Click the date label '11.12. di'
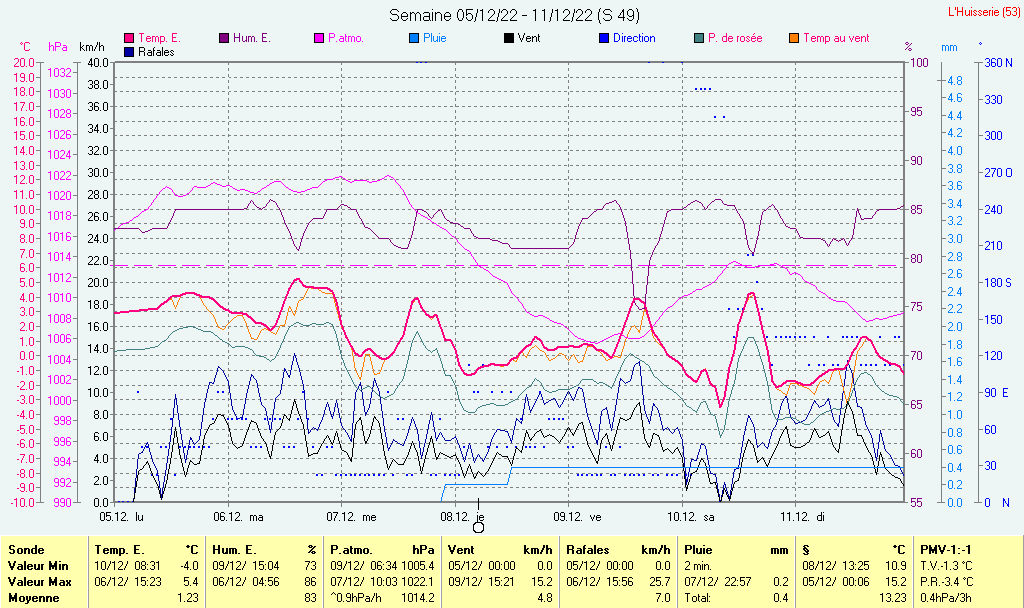 (803, 517)
